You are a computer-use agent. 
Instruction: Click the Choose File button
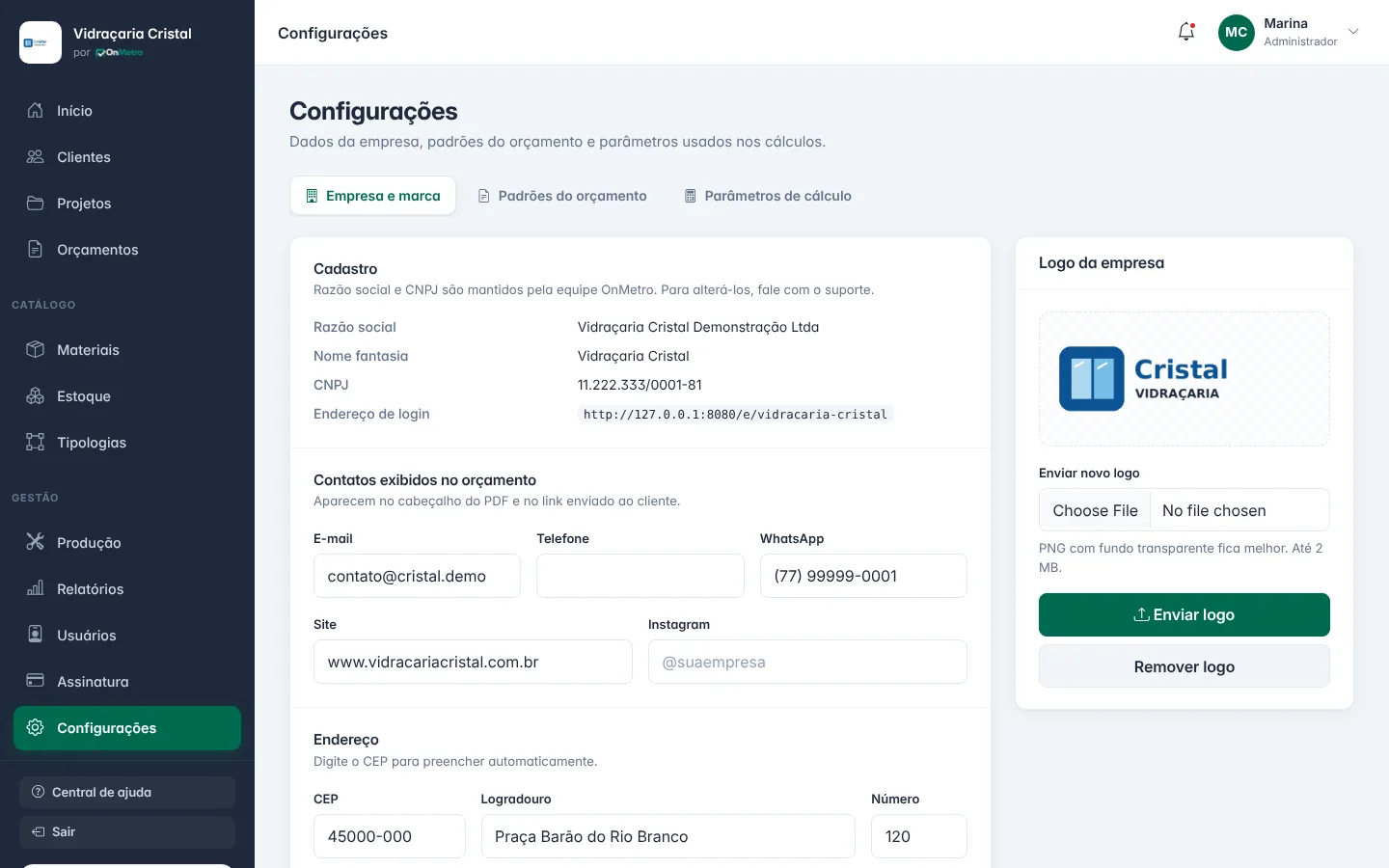1095,510
